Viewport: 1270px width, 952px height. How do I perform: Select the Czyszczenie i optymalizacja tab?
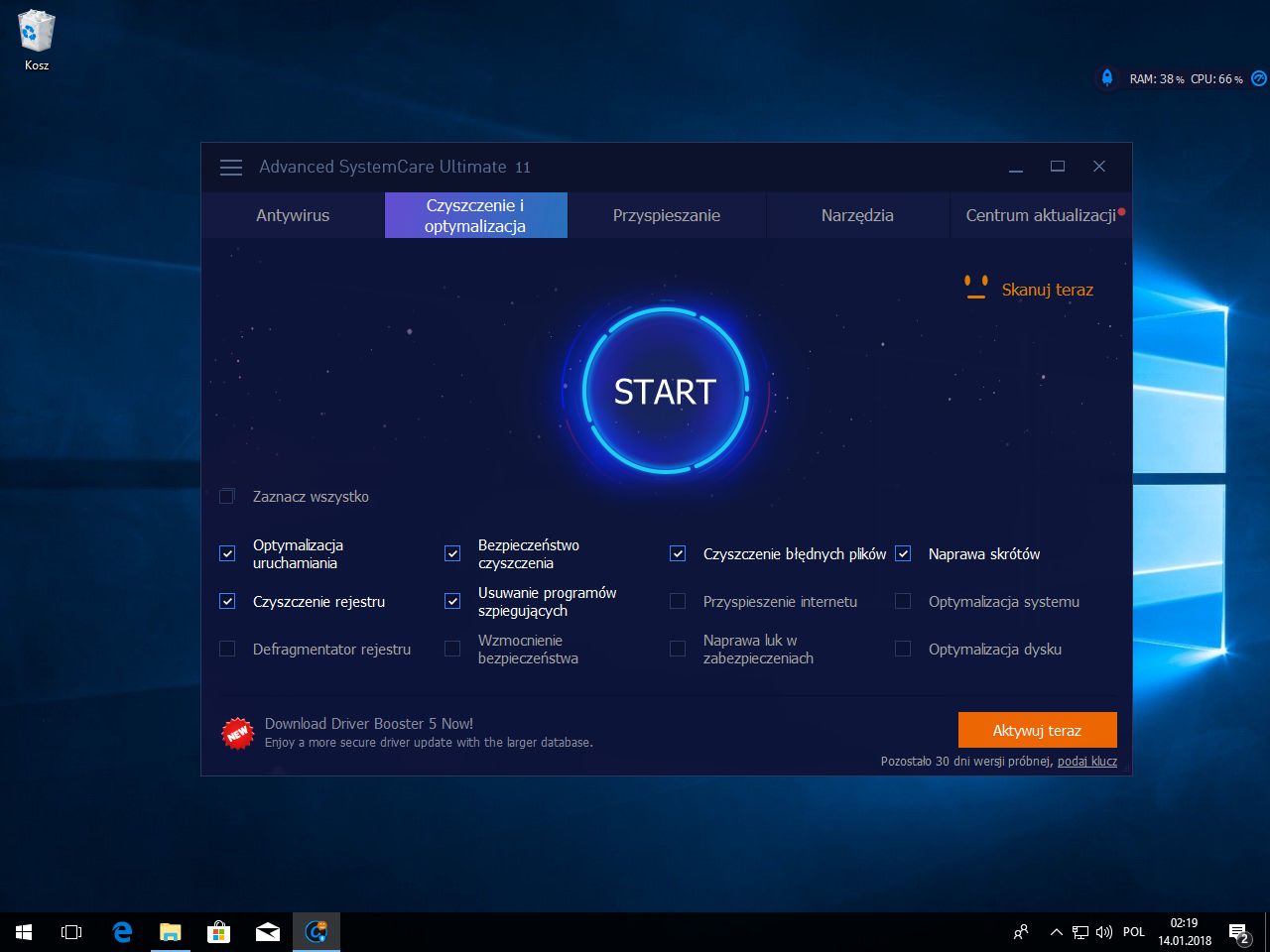[x=475, y=215]
